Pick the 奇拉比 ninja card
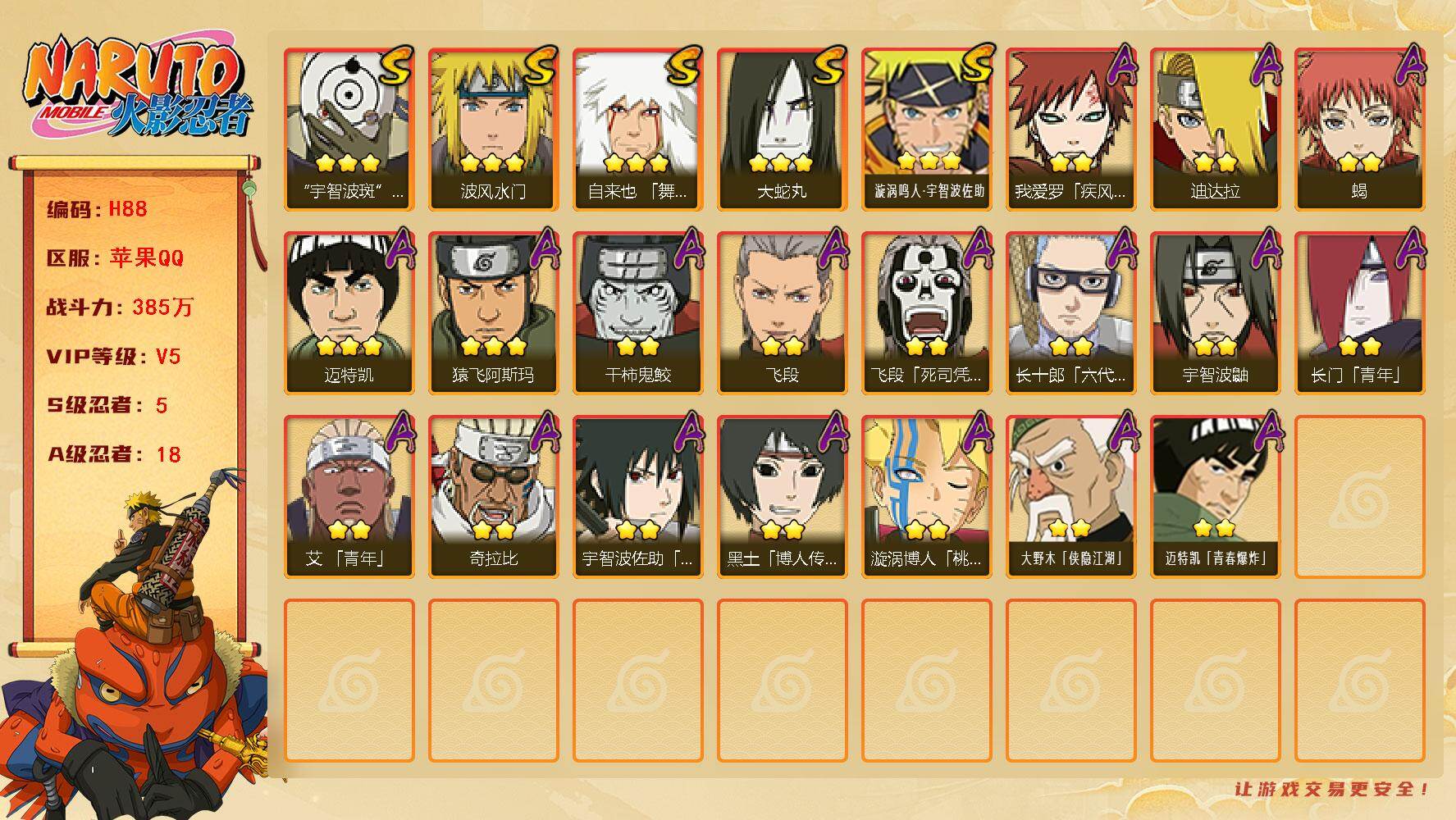 tap(493, 497)
